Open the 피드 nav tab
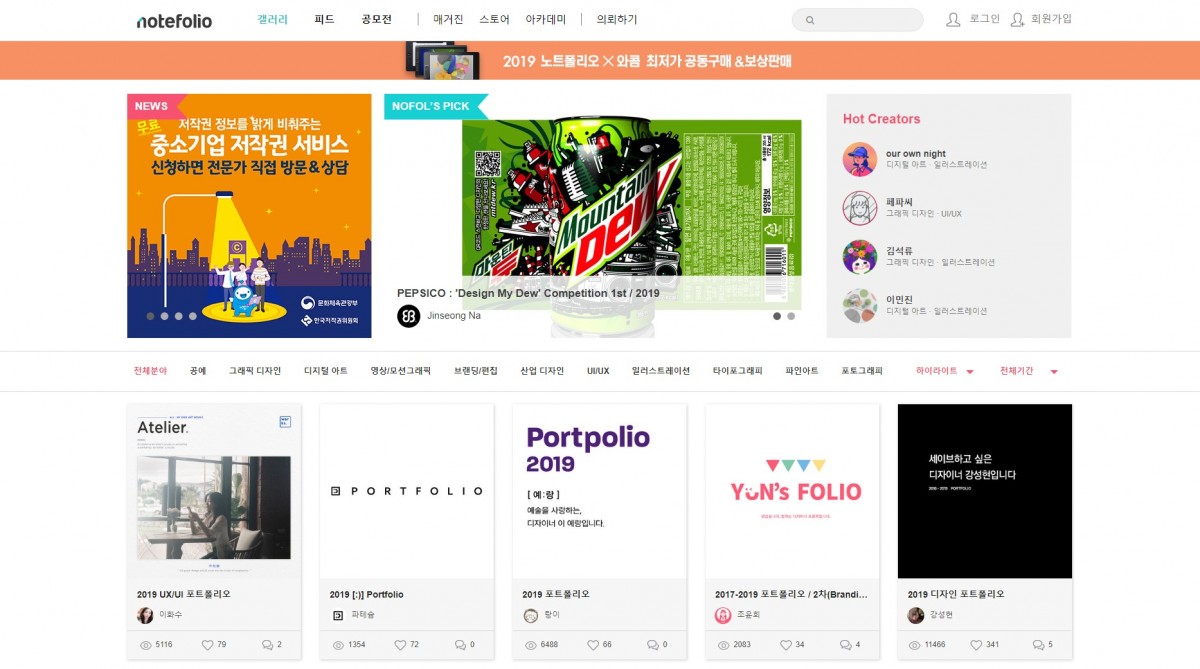 pos(324,19)
